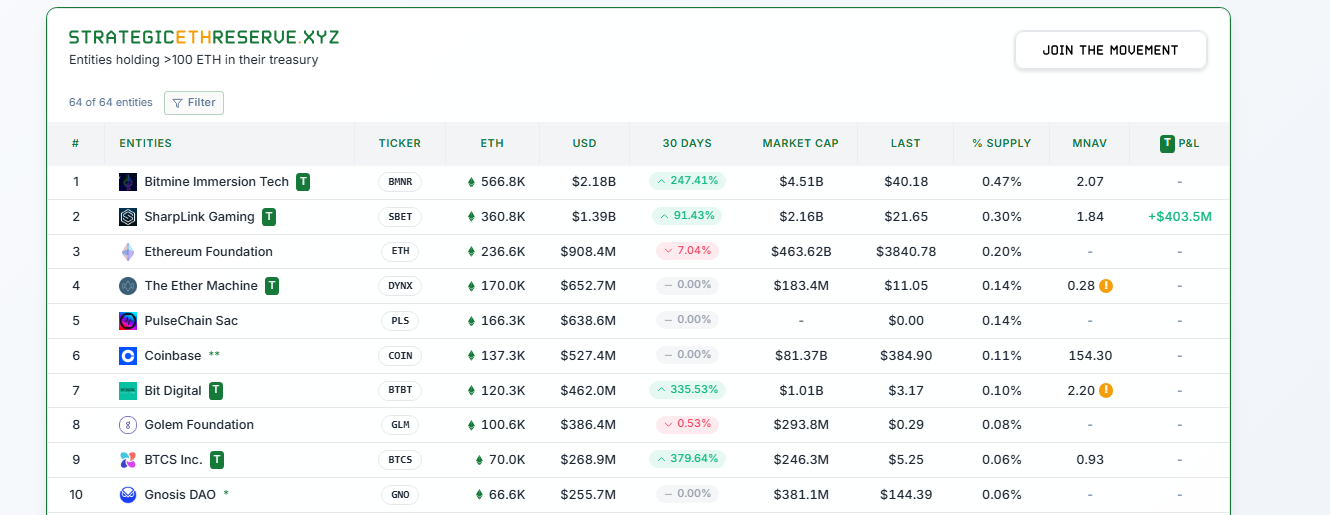Sort by the % Supply column header
Screen dimensions: 1330x515
pos(1002,144)
